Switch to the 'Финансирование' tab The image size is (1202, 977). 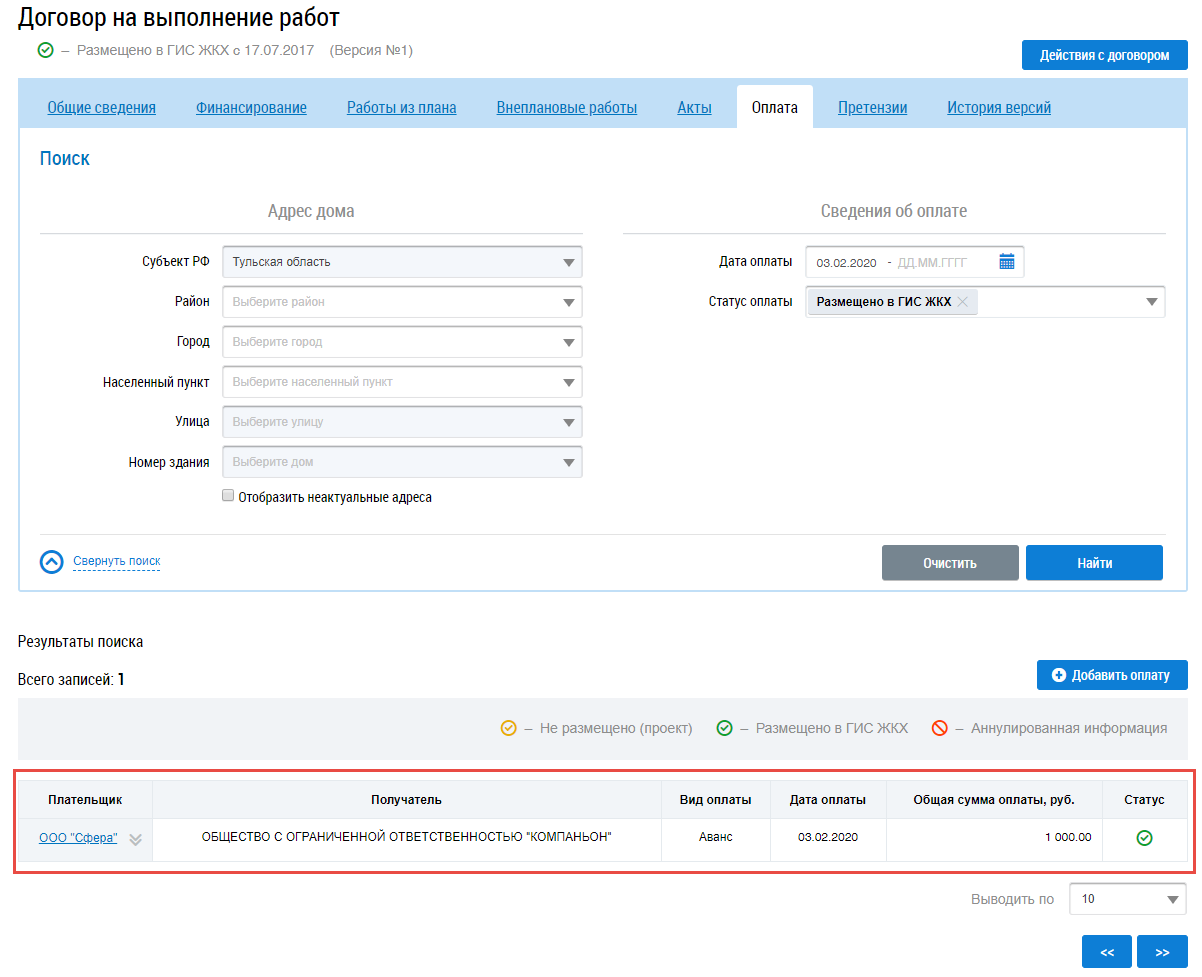[x=251, y=108]
